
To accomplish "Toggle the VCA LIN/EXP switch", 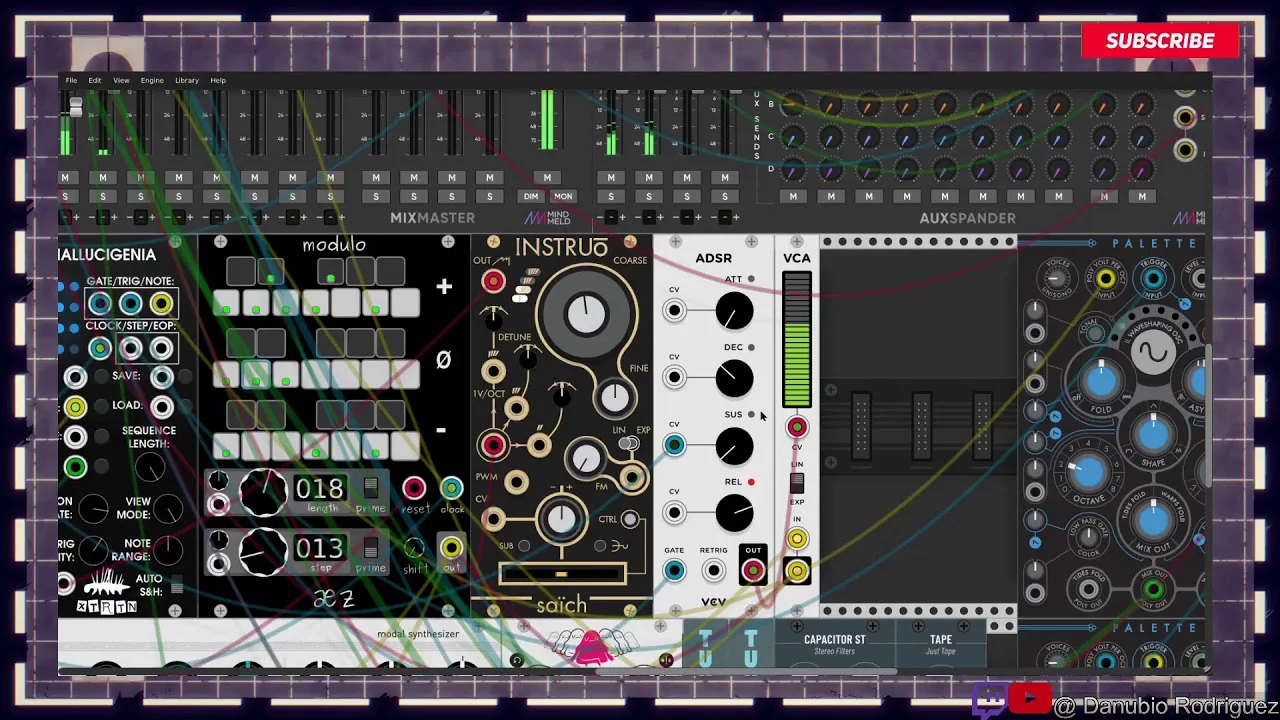I will (797, 483).
